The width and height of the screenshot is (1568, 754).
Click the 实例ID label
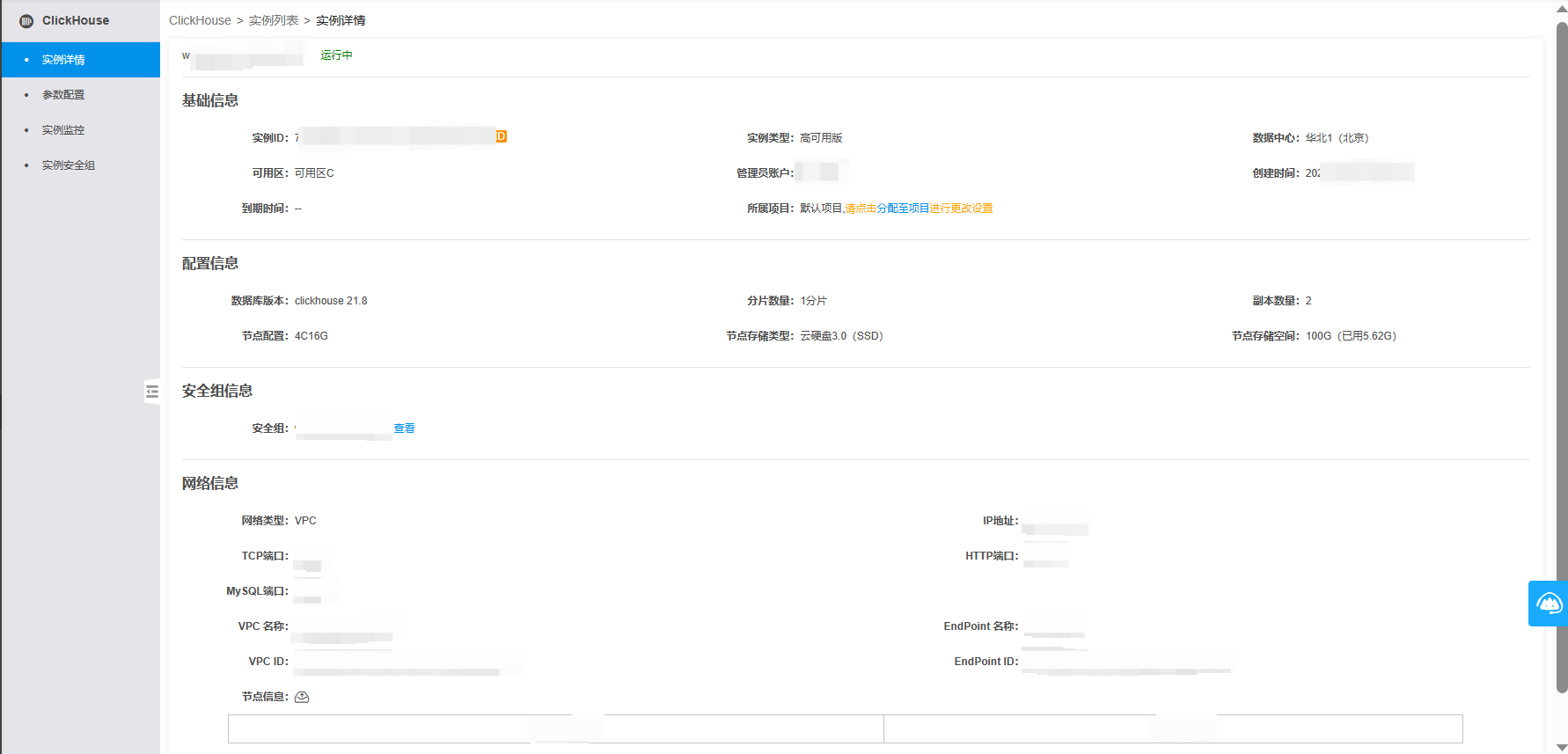click(x=270, y=138)
